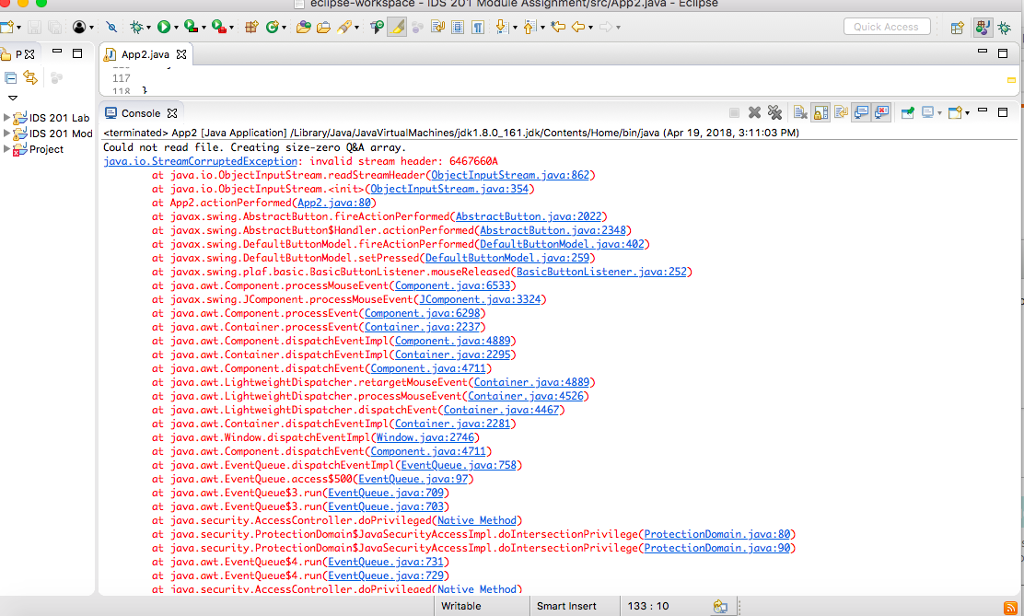Clear the Console output
The image size is (1024, 616).
click(799, 112)
